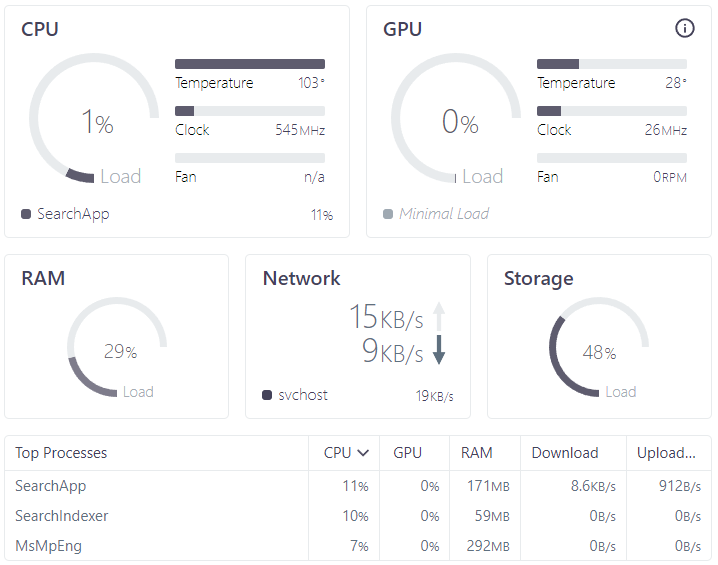
Task: Click the SearchApp legend dot in the CPU panel
Action: point(26,214)
